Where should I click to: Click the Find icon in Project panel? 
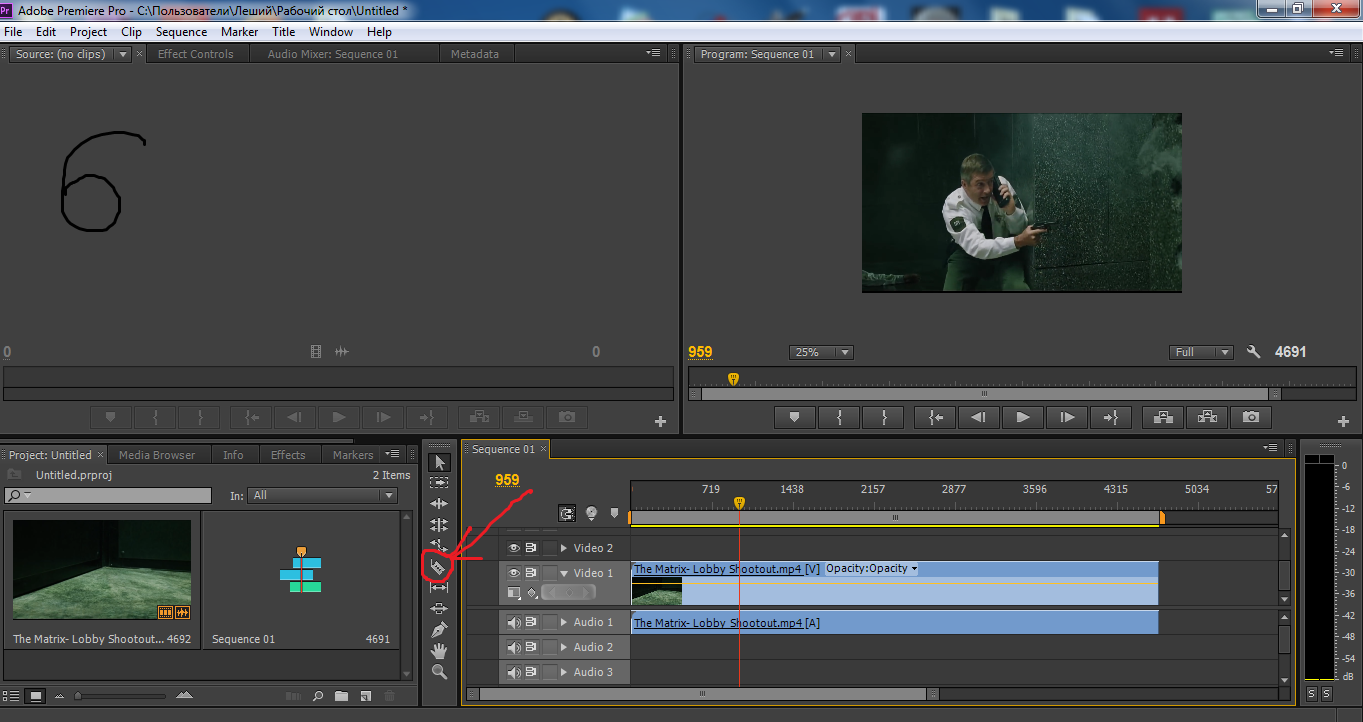pos(318,695)
